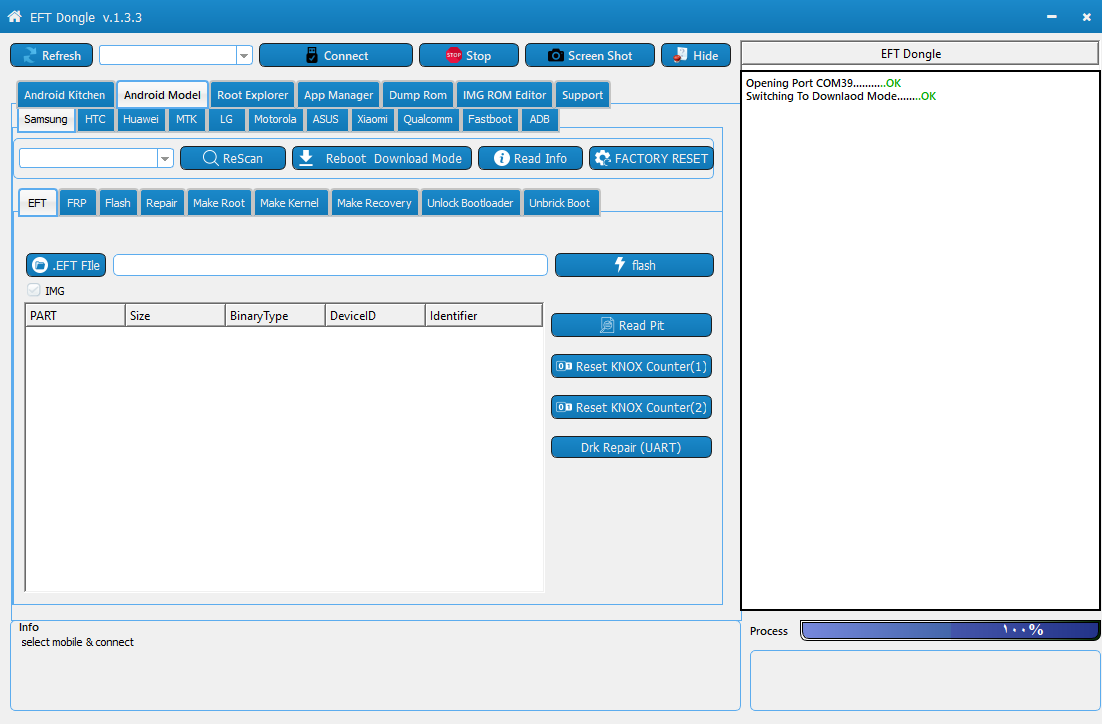Minimize the EFT Dongle window
1102x724 pixels.
pos(1051,16)
